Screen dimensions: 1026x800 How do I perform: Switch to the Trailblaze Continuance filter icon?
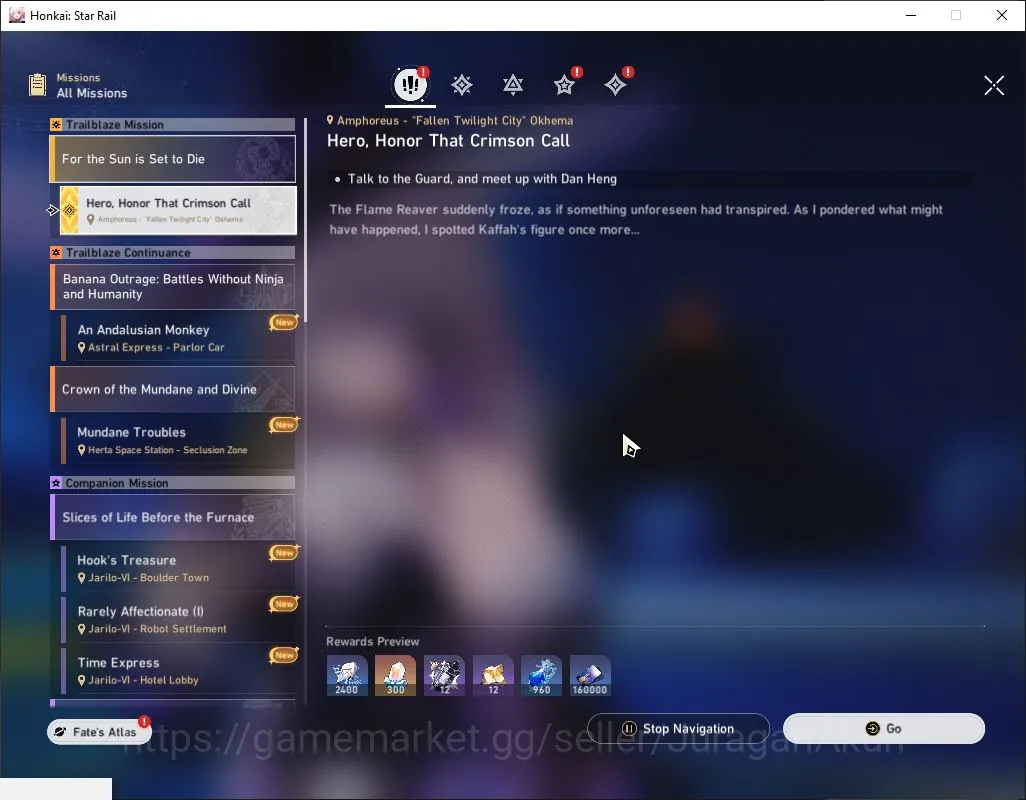513,85
